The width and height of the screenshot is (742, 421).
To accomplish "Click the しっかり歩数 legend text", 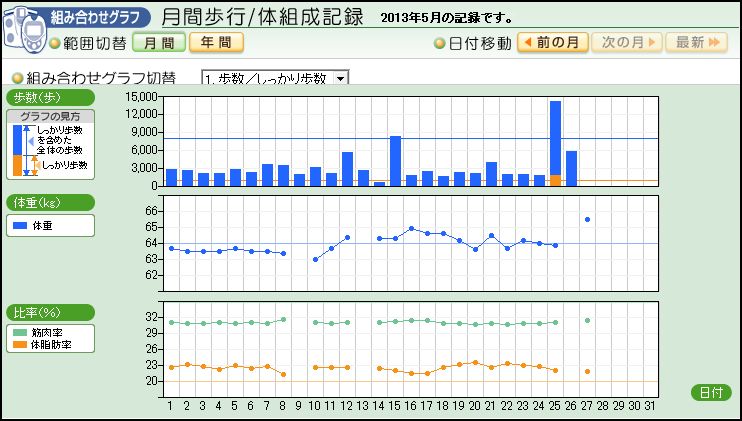I will (64, 165).
